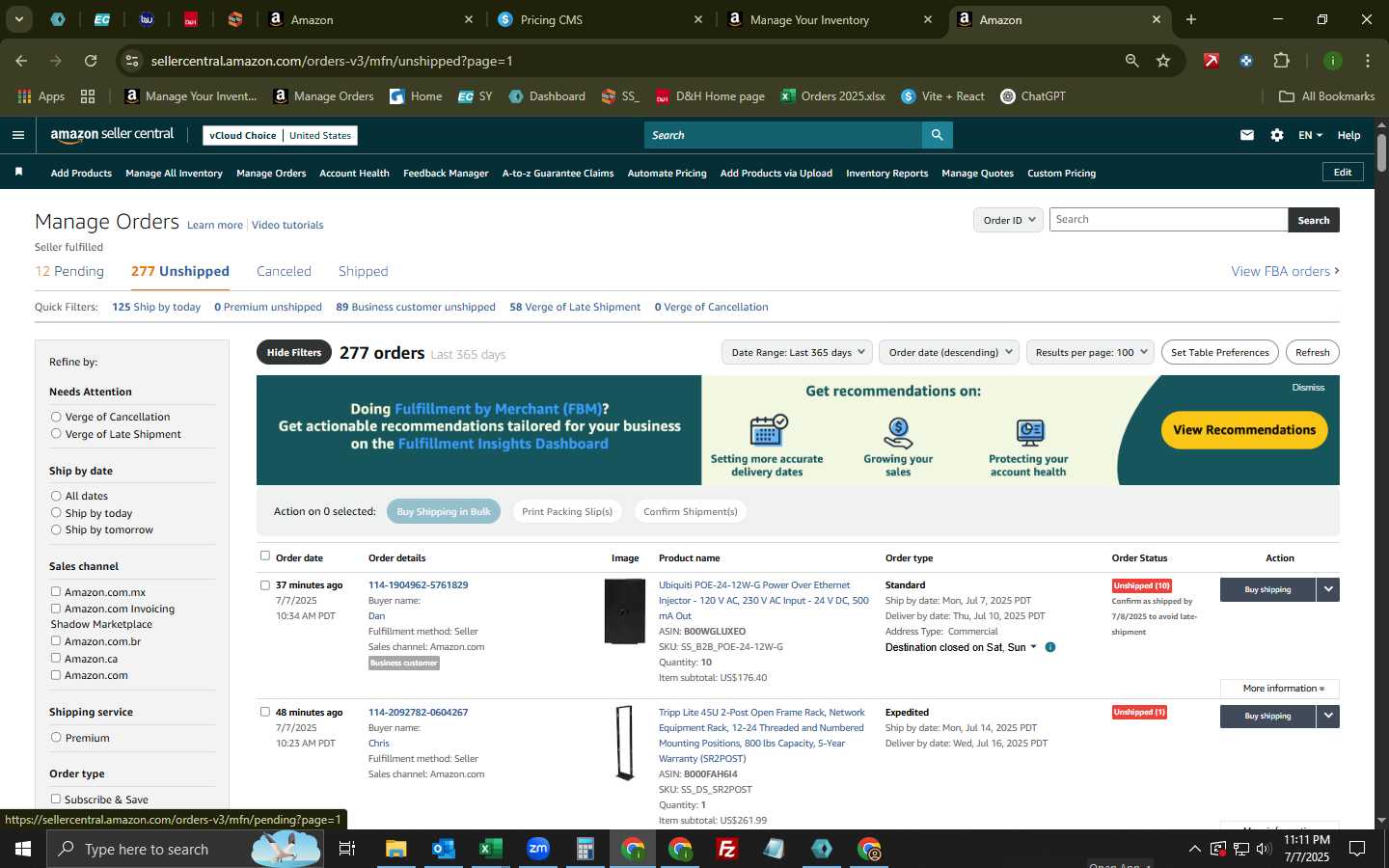This screenshot has width=1389, height=868.
Task: Apply the 125 Ship by today quick filter
Action: (x=156, y=307)
